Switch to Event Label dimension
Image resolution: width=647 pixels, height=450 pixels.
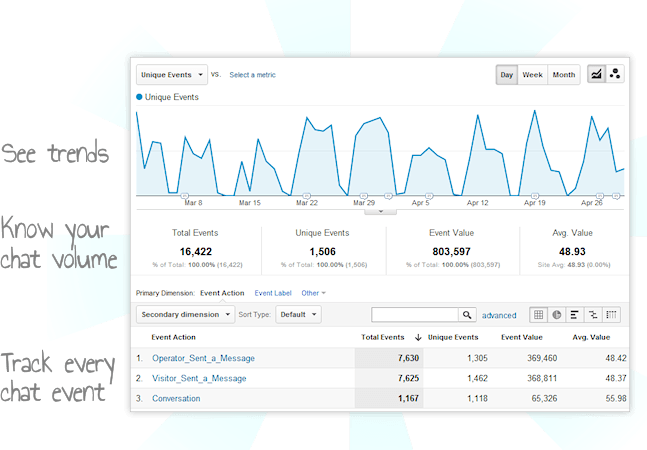(x=273, y=293)
